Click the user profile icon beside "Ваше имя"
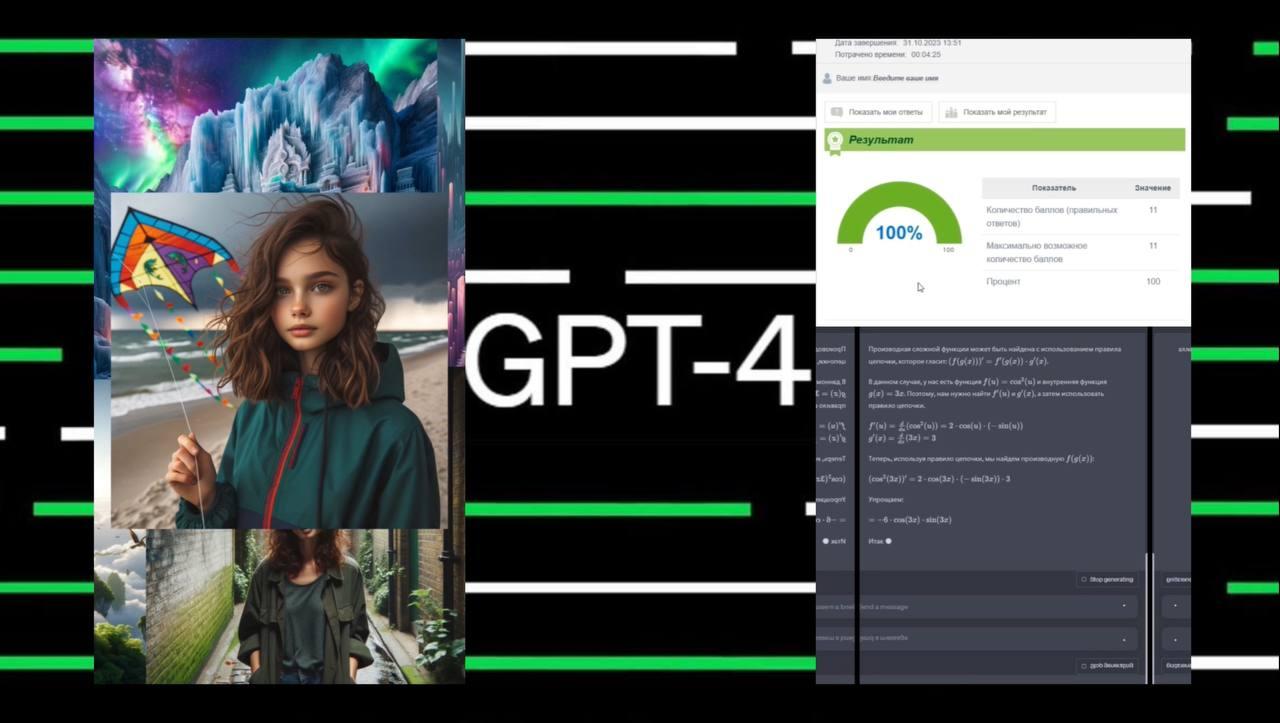Screen dimensions: 1280x723 [x=827, y=78]
